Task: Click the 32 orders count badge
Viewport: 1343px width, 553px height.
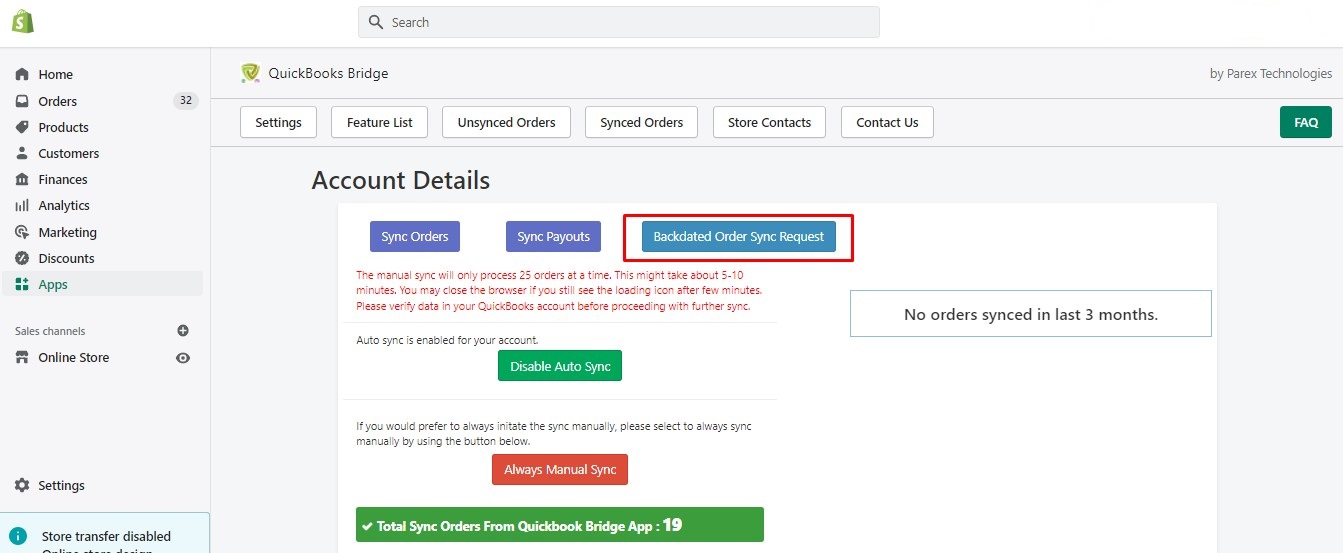Action: click(x=185, y=101)
